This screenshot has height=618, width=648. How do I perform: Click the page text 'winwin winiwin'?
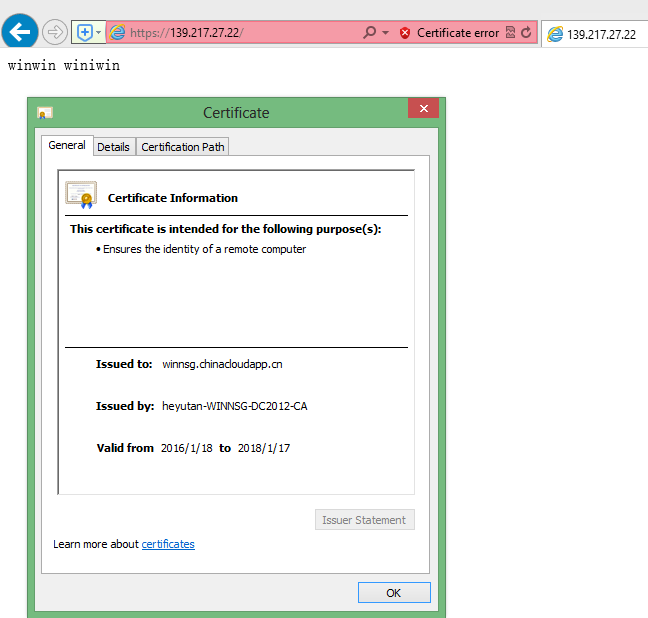[x=64, y=65]
